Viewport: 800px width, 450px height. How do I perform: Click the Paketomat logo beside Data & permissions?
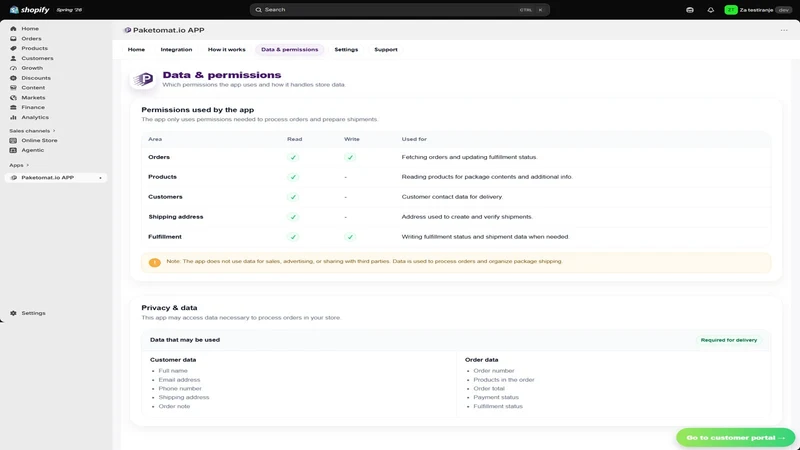143,79
